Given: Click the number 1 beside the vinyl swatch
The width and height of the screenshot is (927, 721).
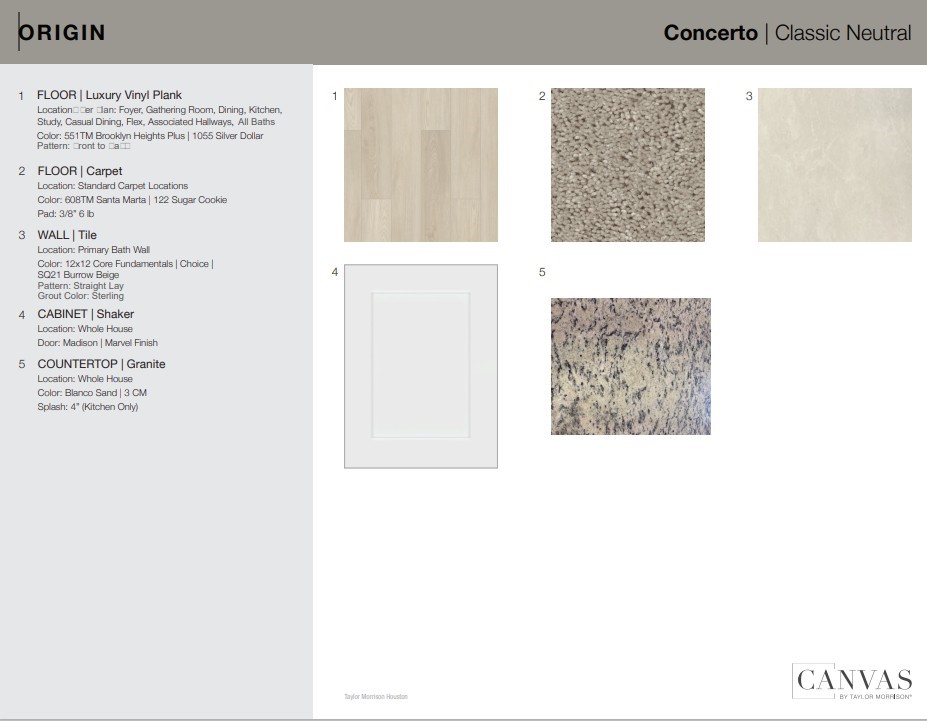Looking at the screenshot, I should (334, 95).
